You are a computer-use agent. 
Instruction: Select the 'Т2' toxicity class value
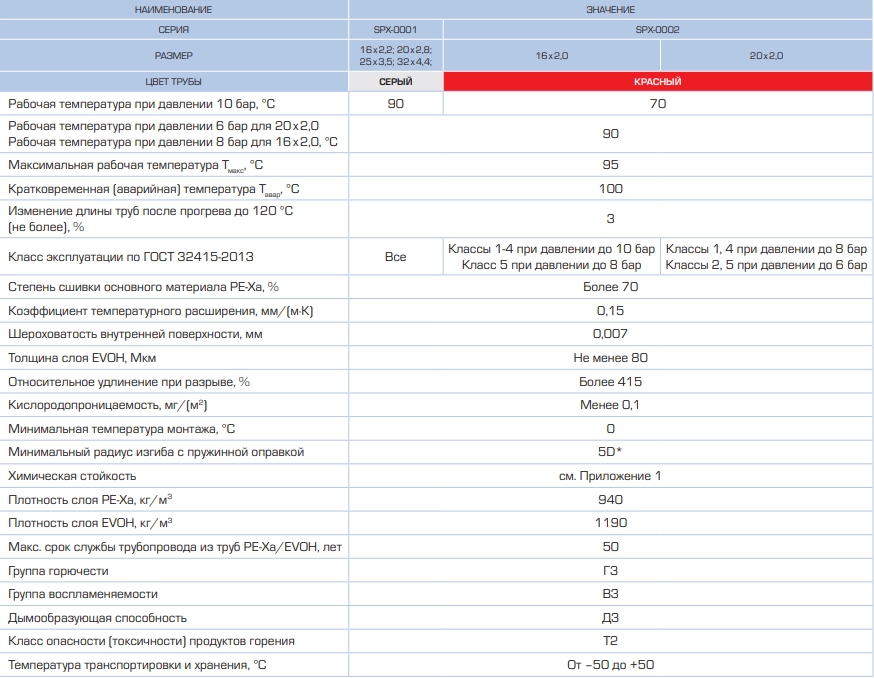click(x=610, y=641)
